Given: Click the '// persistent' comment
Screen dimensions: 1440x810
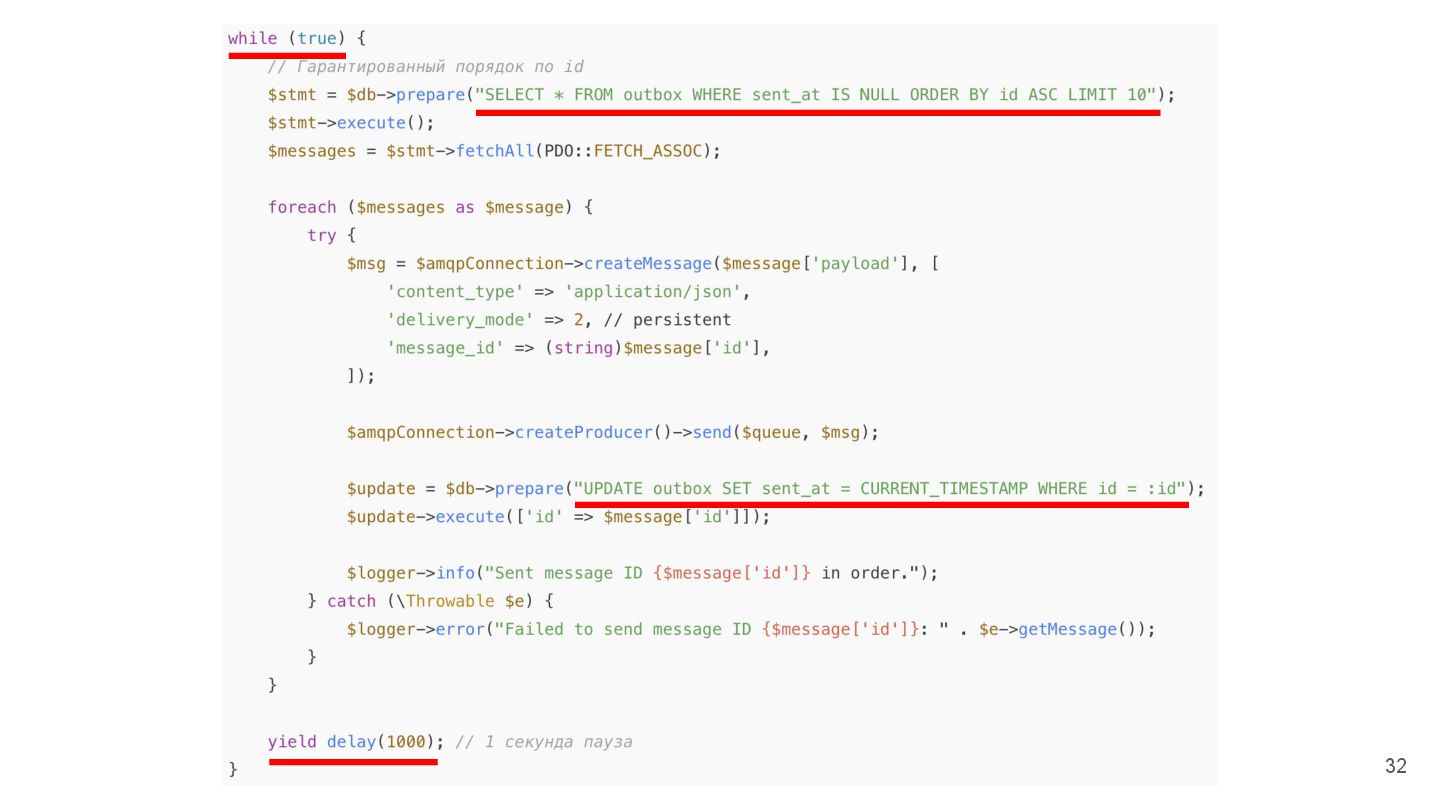Looking at the screenshot, I should click(x=668, y=320).
